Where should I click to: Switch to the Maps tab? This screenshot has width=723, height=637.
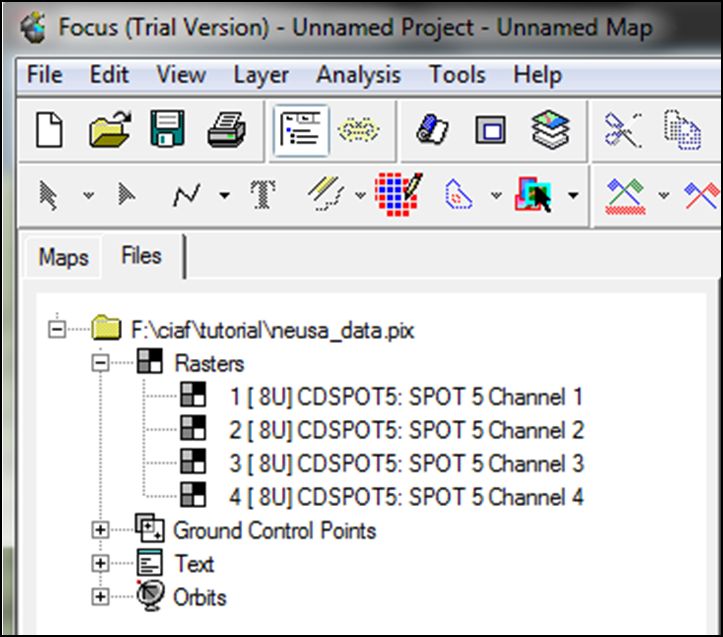63,257
